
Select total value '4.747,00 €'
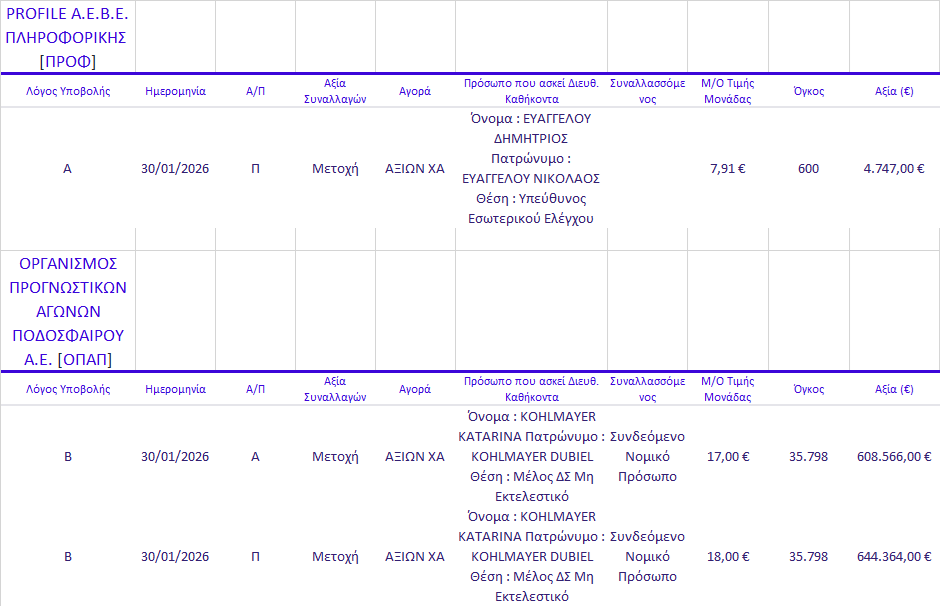(x=894, y=168)
